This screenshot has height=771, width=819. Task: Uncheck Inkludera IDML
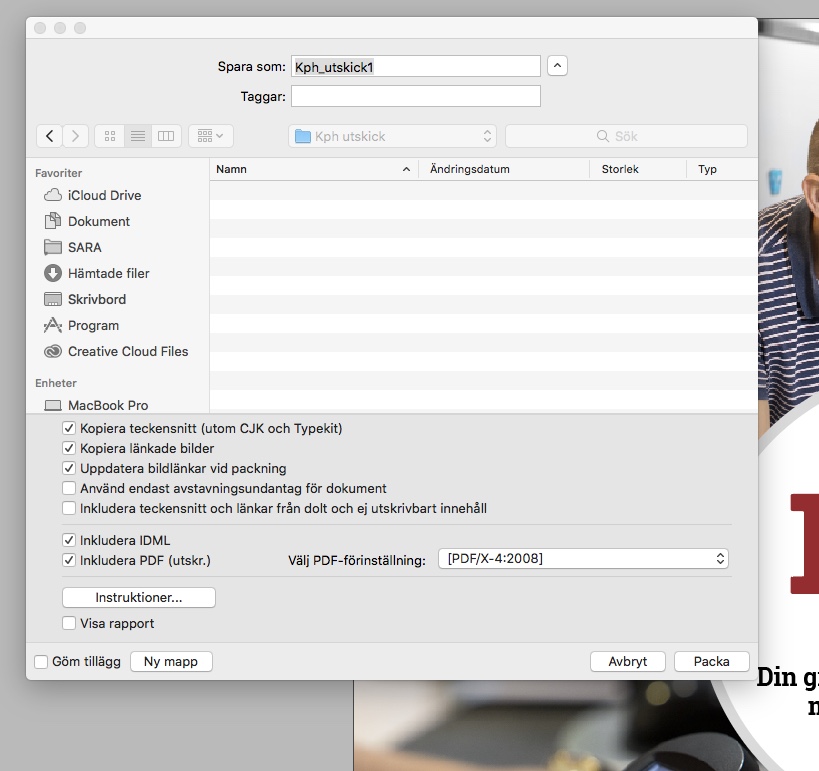[69, 540]
